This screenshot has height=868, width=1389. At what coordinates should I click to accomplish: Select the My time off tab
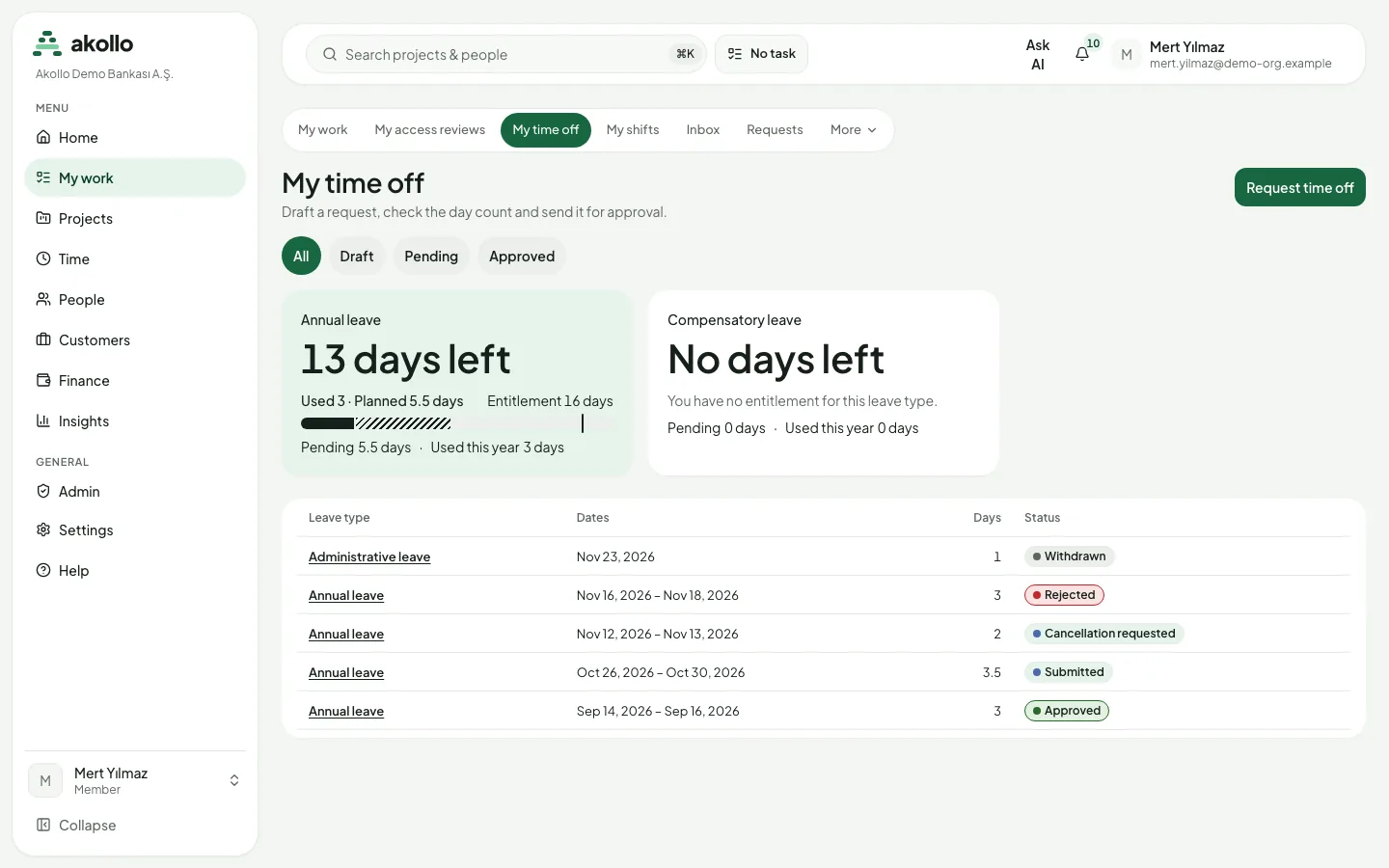pos(546,130)
